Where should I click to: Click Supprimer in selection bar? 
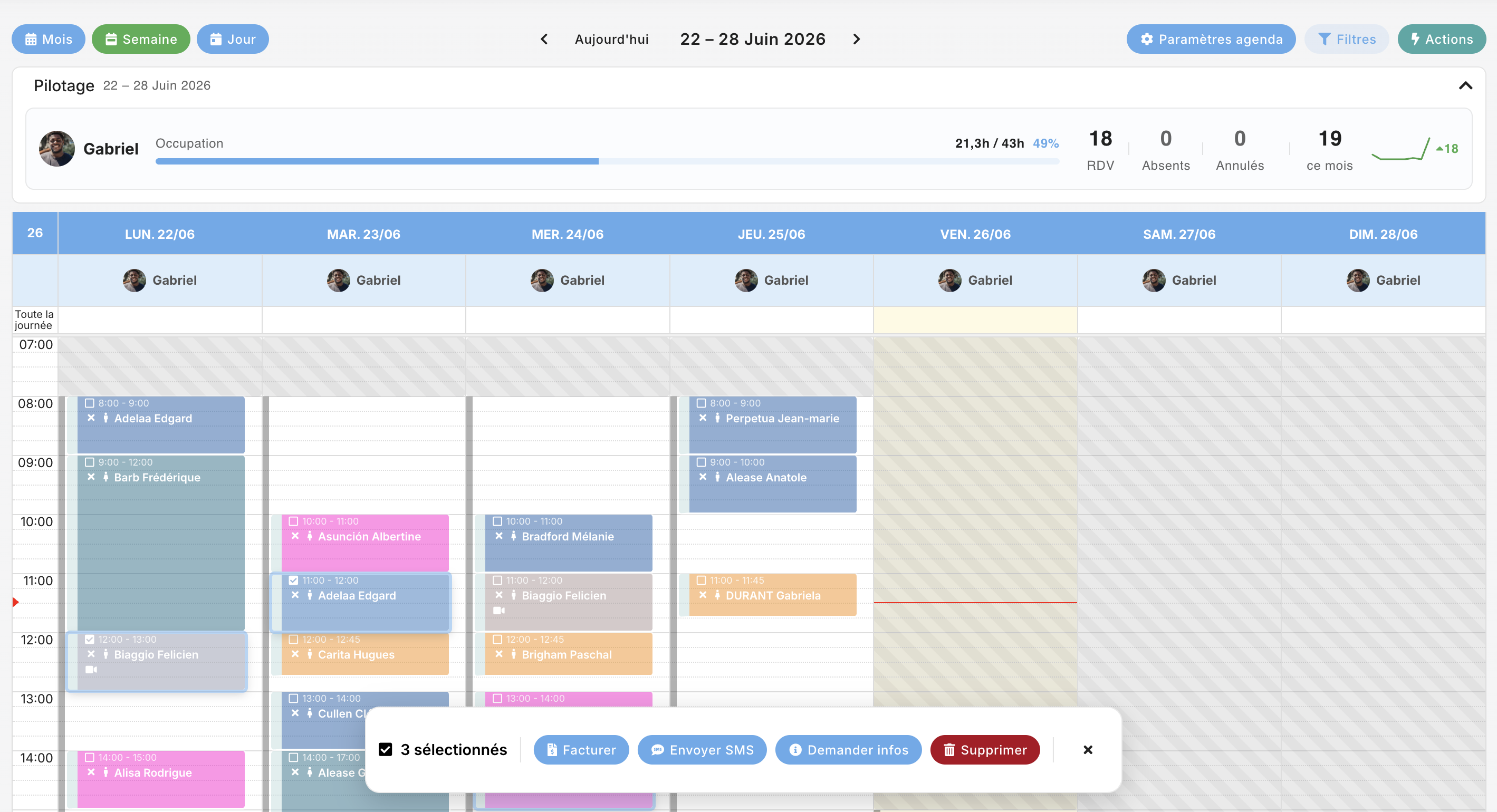click(985, 750)
